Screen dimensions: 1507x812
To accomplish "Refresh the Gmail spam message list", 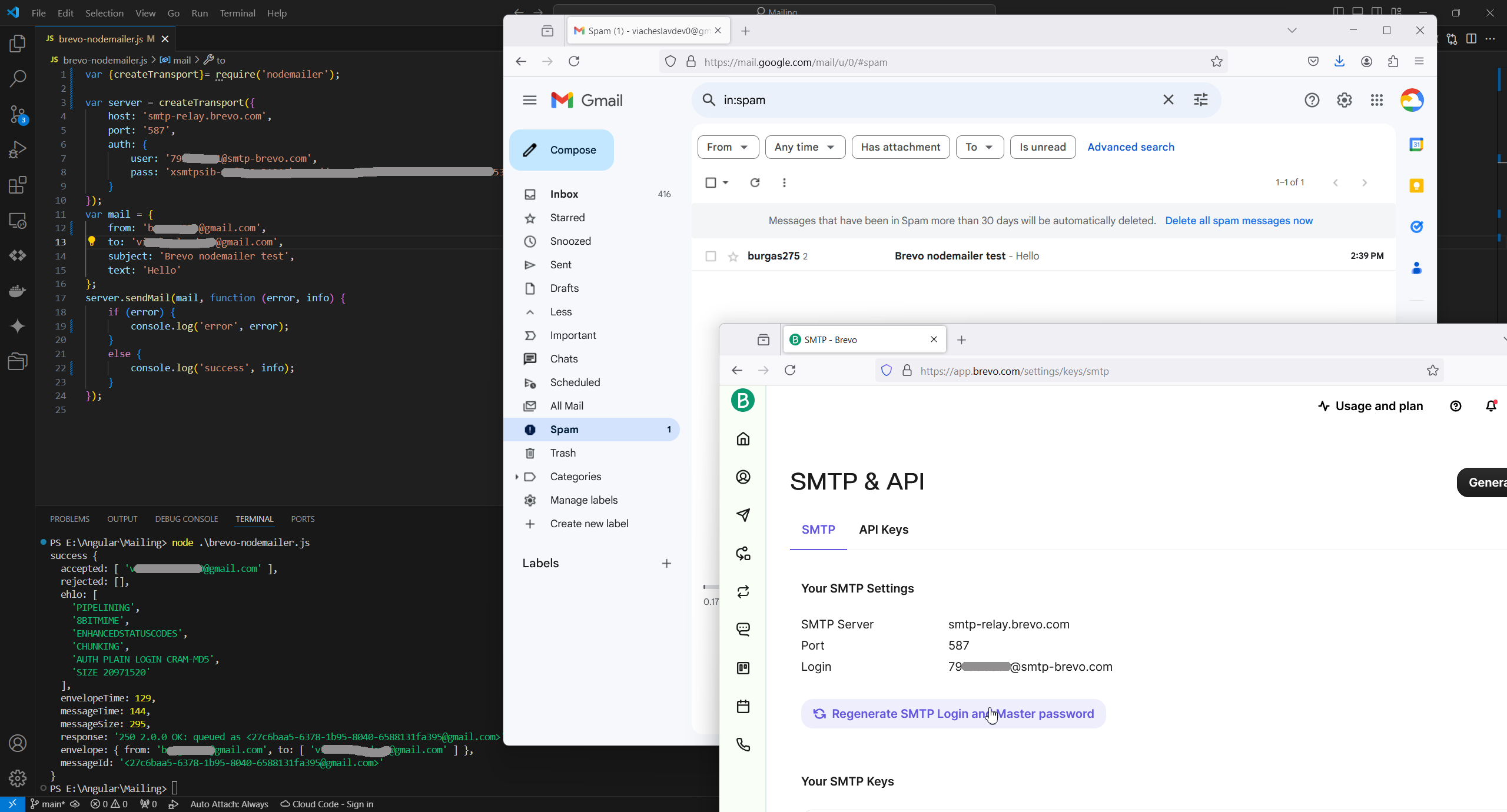I will point(755,182).
